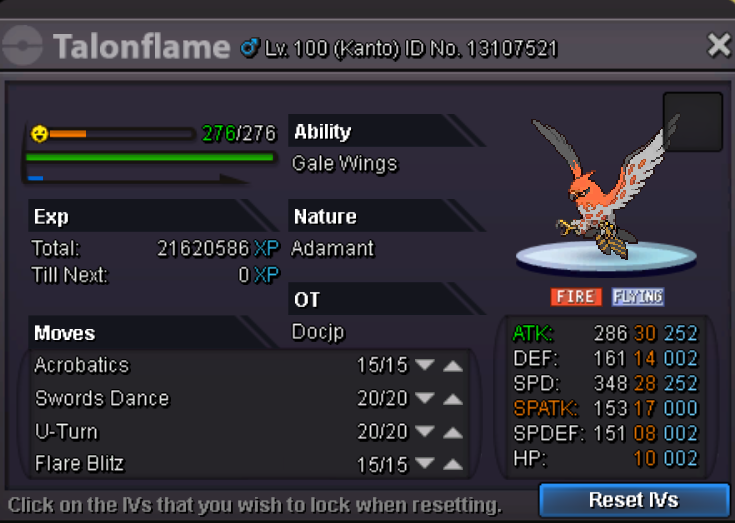Click the happiness face icon
Viewport: 735px width, 523px height.
click(x=39, y=134)
